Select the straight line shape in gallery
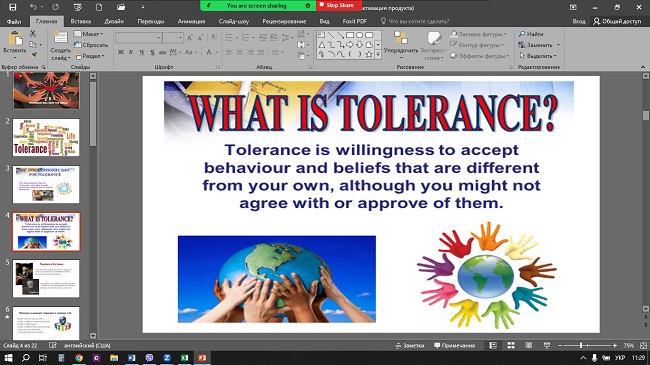Viewport: 650px width, 365px height. [331, 35]
